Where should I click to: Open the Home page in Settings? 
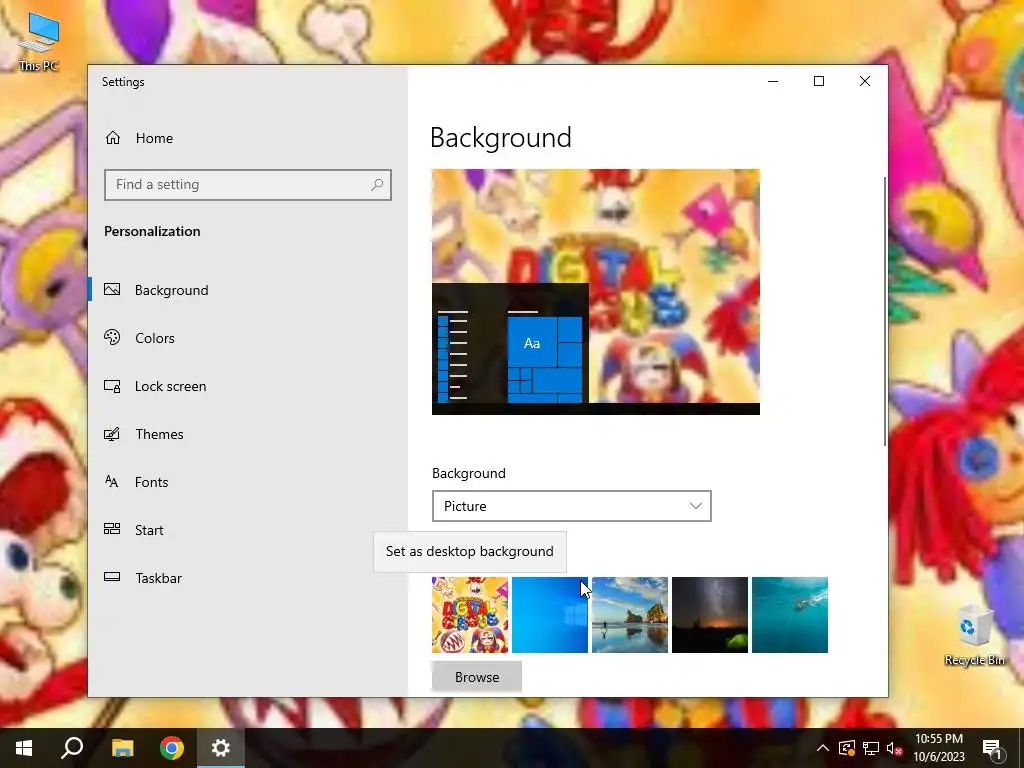coord(248,138)
